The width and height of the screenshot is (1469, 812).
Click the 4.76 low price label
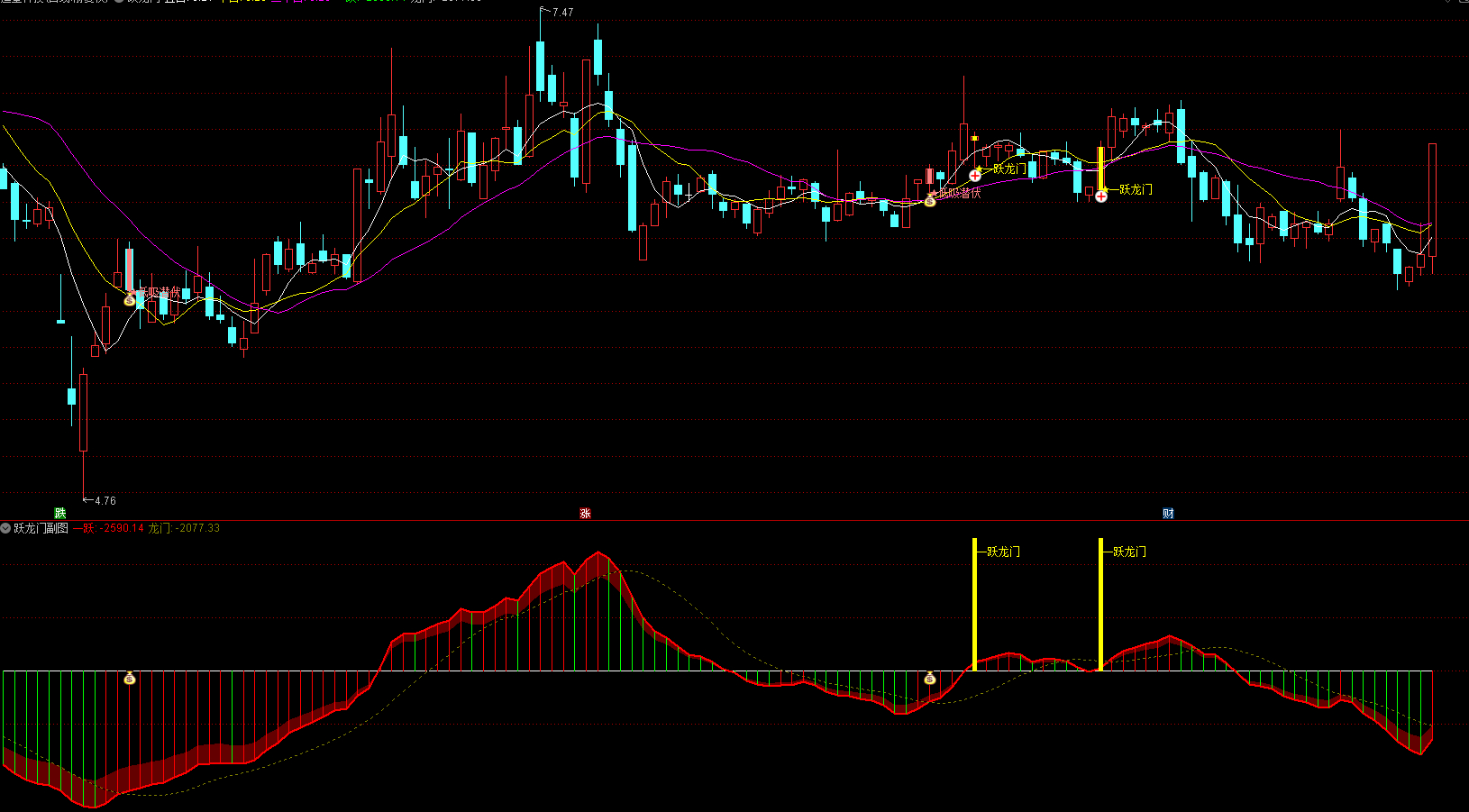click(x=105, y=501)
